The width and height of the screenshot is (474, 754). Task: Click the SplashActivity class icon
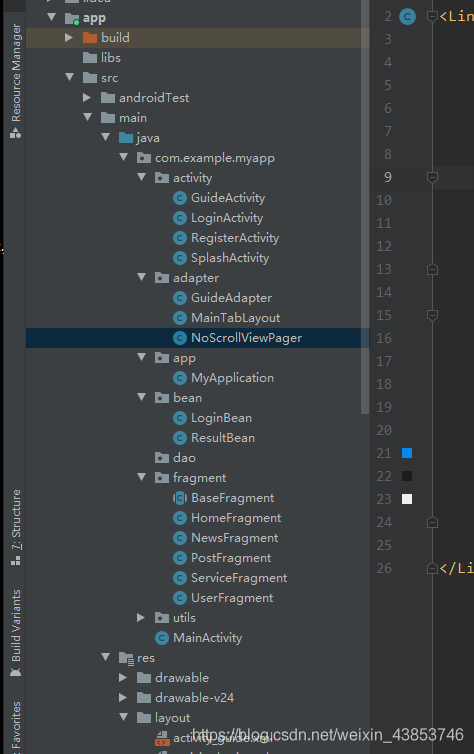click(180, 258)
